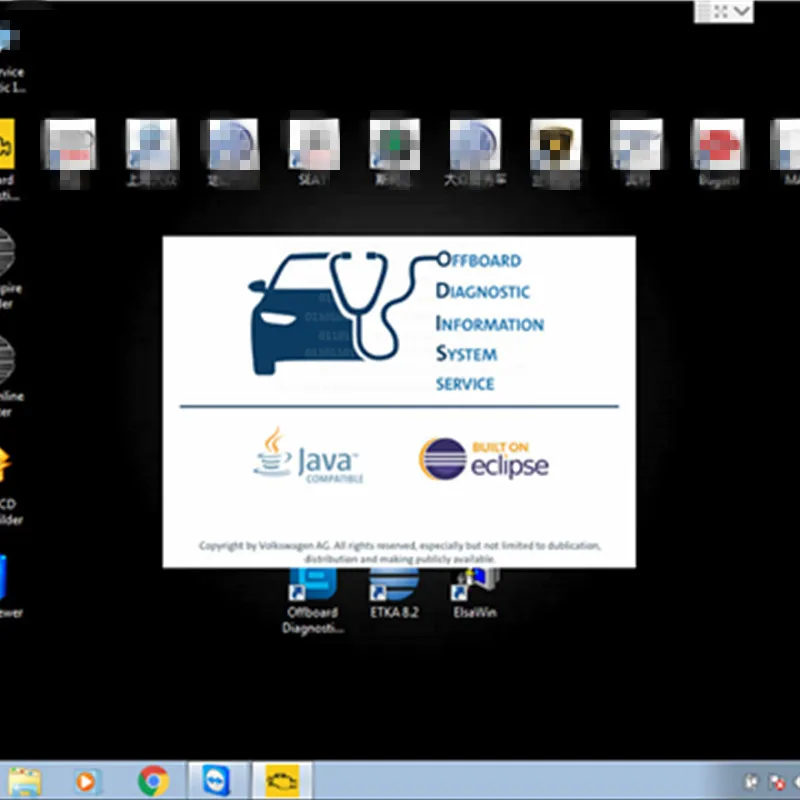Open the shortcut with gold-black crest logo
This screenshot has height=800, width=800.
556,152
